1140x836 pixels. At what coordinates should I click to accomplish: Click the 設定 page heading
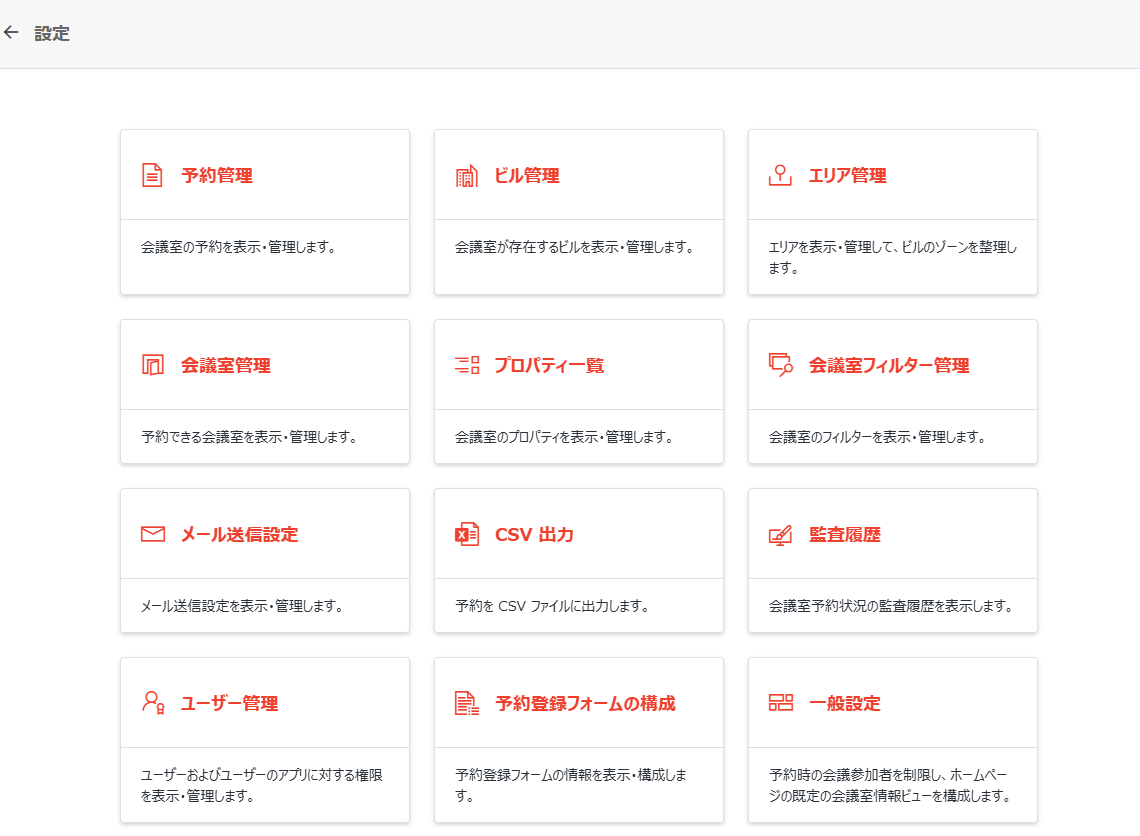pos(52,33)
